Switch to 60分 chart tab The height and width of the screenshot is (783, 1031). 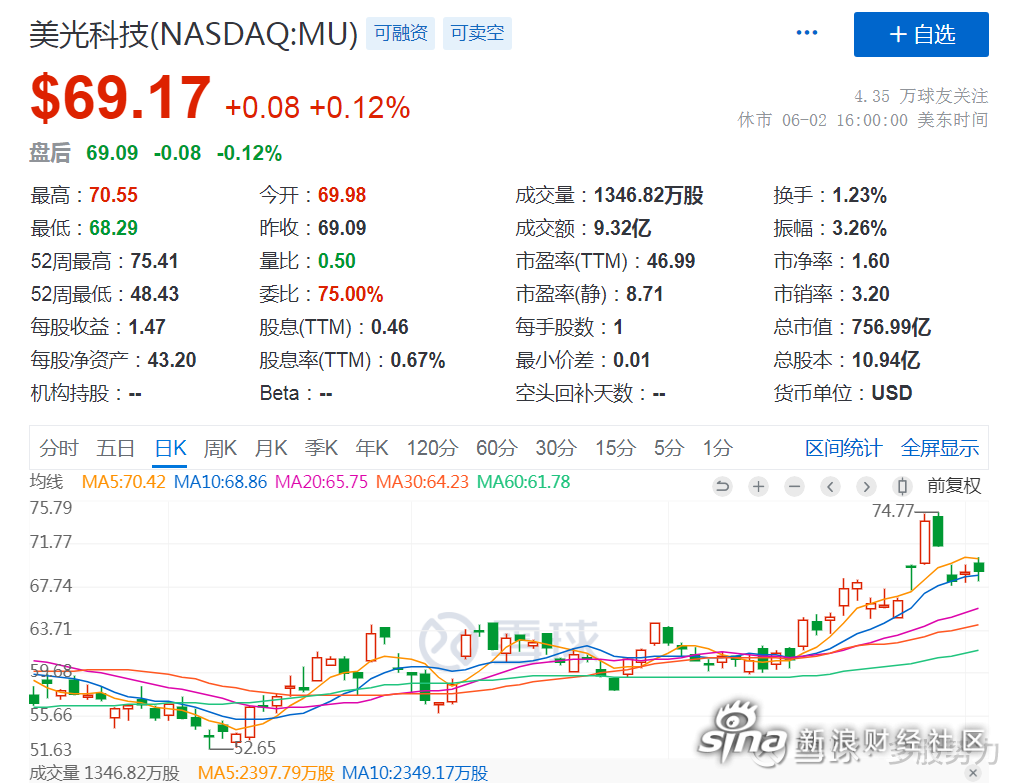[x=496, y=448]
